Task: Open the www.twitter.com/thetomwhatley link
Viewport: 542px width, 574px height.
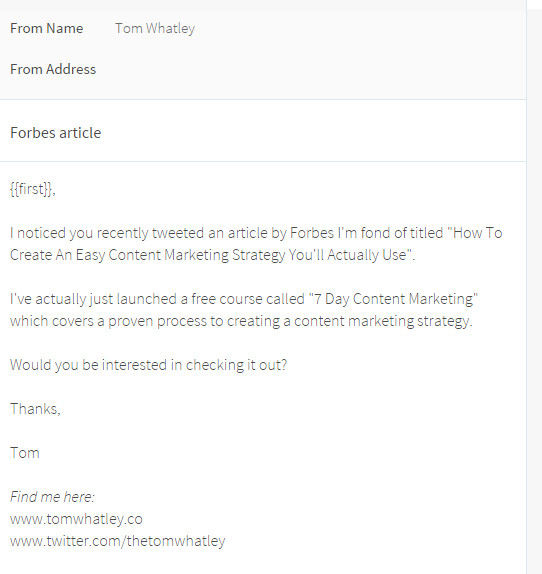Action: (117, 541)
